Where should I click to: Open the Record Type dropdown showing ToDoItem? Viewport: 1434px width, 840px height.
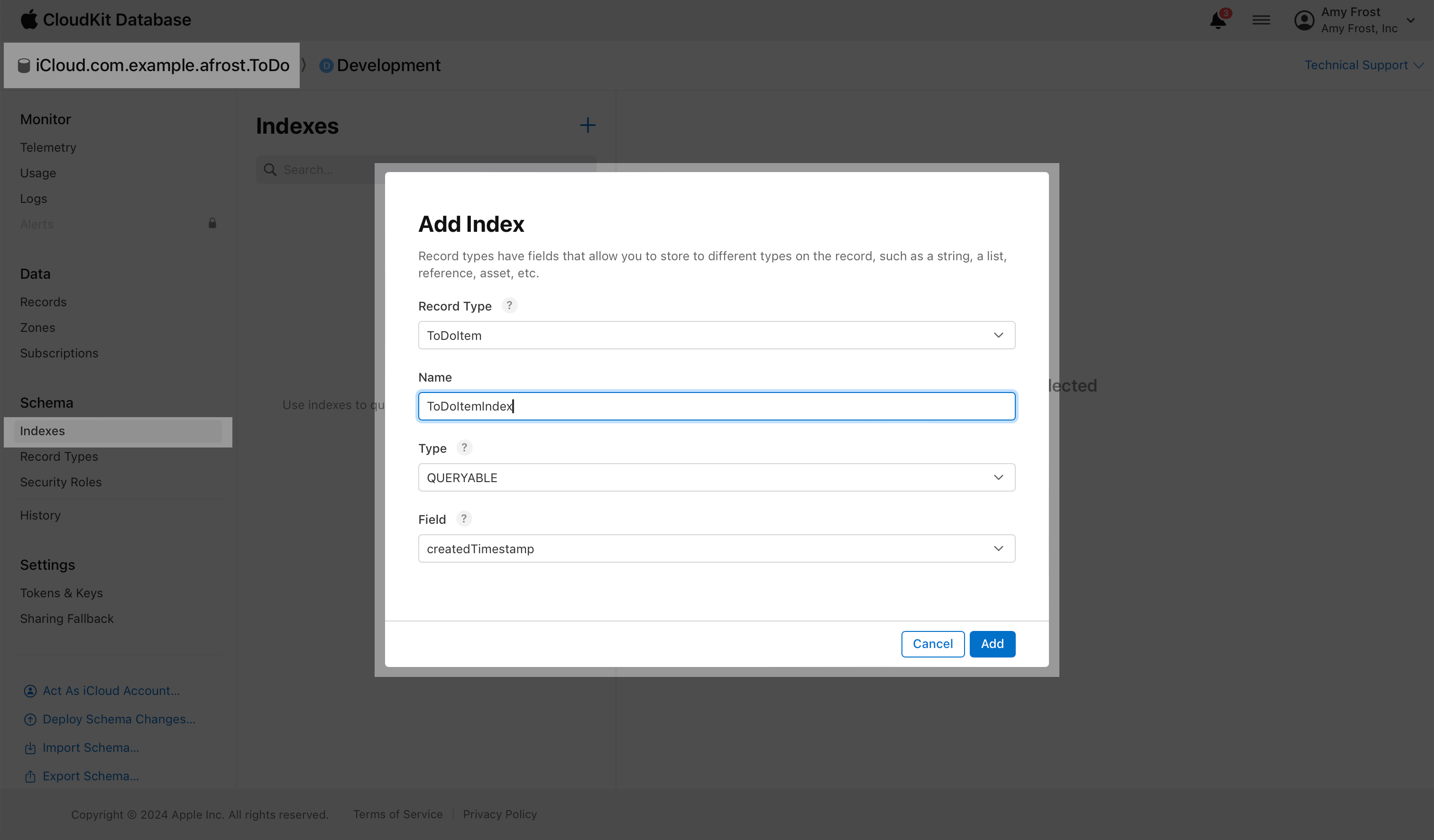click(716, 335)
